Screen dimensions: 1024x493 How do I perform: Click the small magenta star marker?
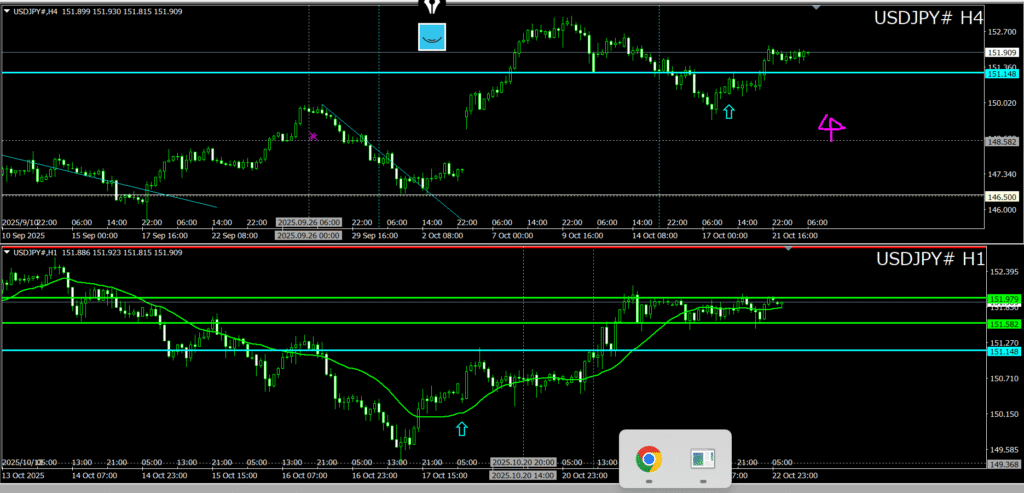(x=313, y=136)
